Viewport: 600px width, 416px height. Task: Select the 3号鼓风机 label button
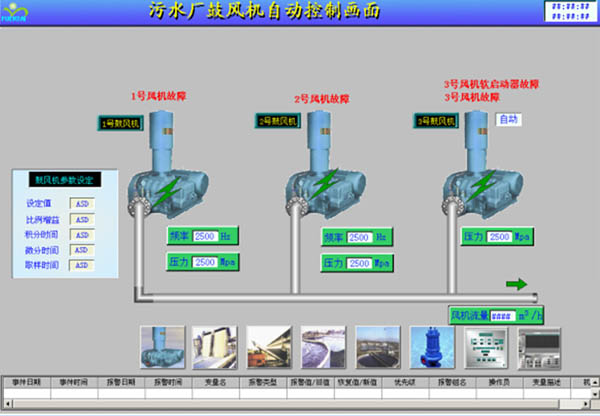click(436, 121)
